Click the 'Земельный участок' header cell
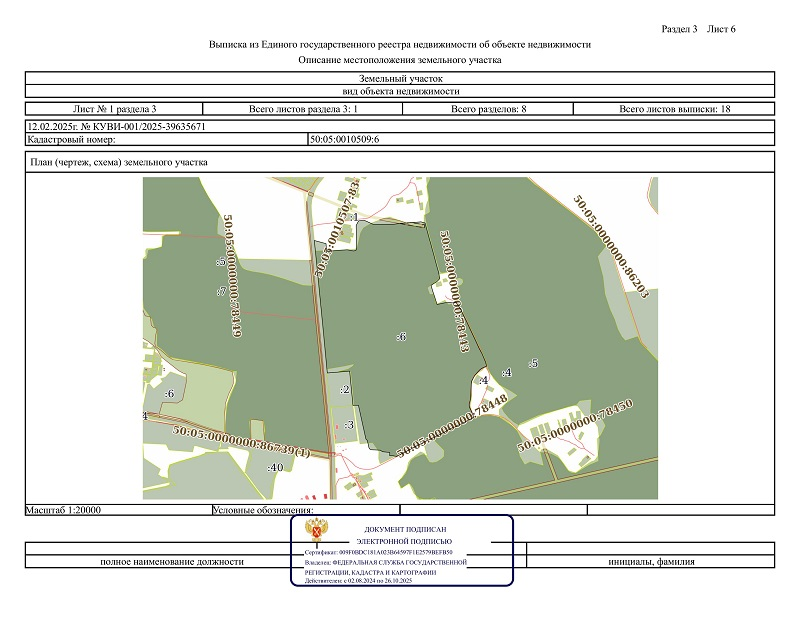 coord(399,78)
